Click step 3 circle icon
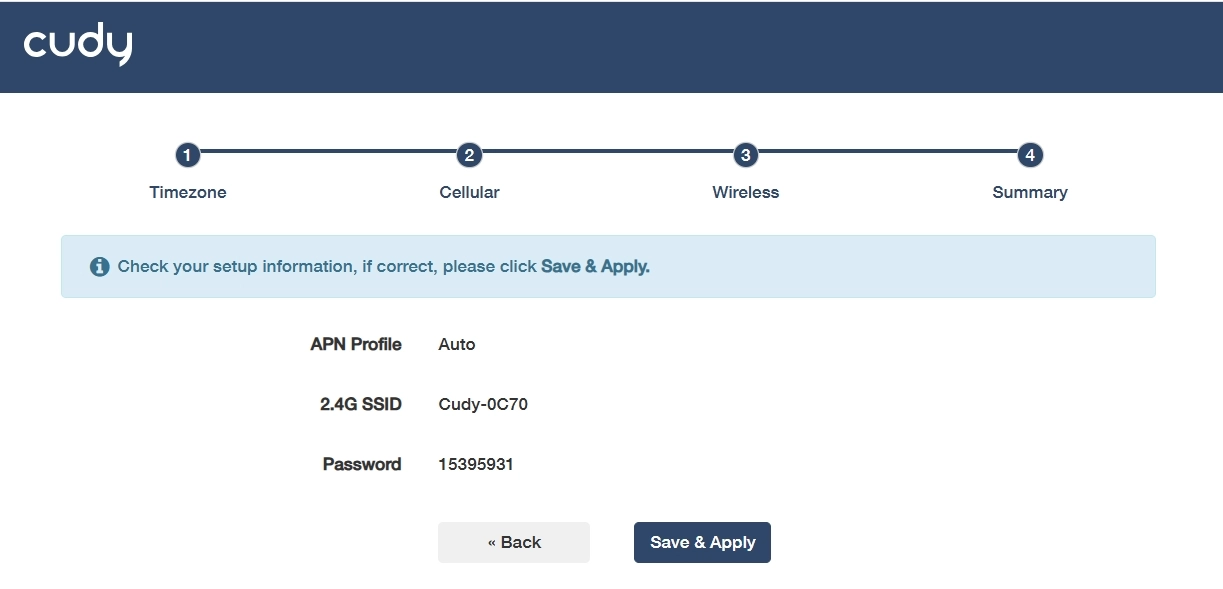1223x589 pixels. click(745, 155)
